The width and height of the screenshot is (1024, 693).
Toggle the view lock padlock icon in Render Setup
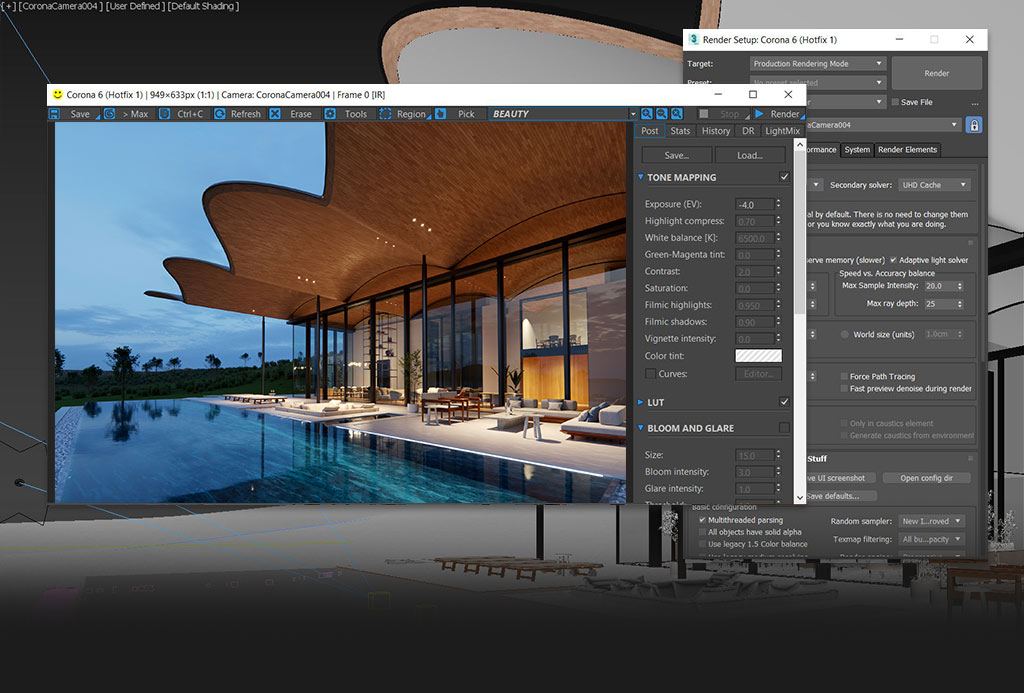coord(974,125)
